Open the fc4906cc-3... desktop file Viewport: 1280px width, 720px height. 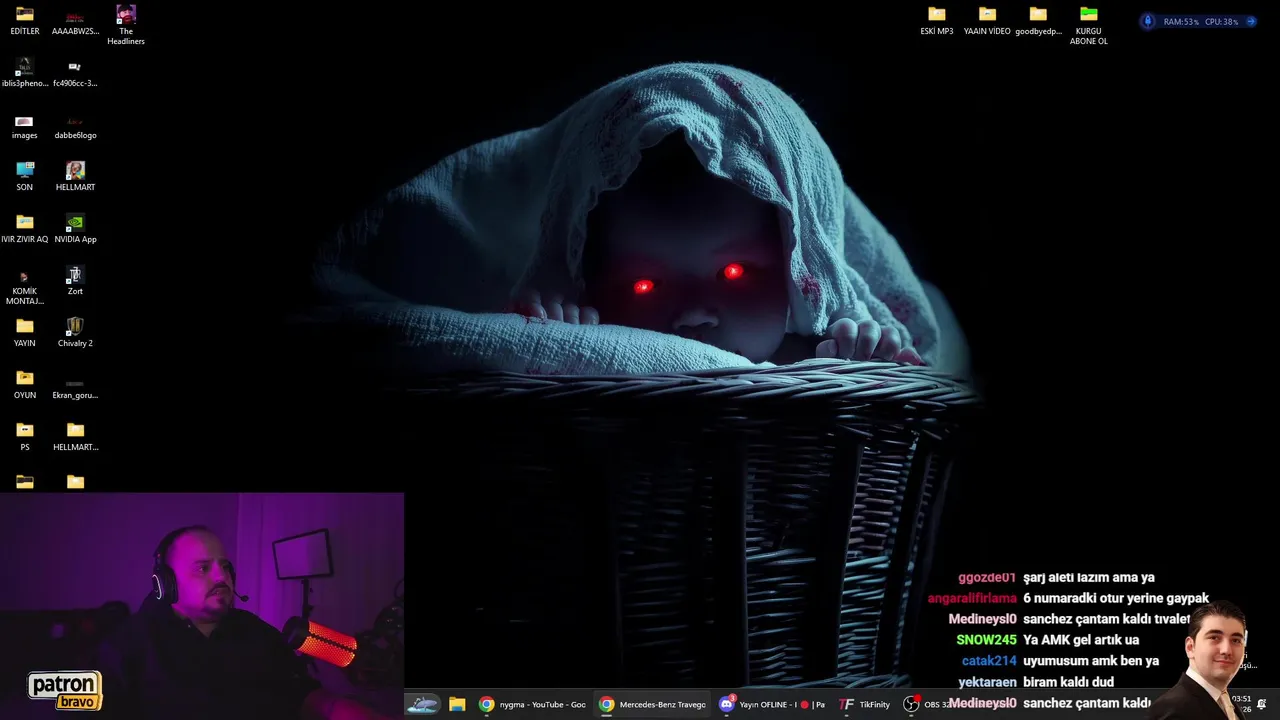[75, 73]
